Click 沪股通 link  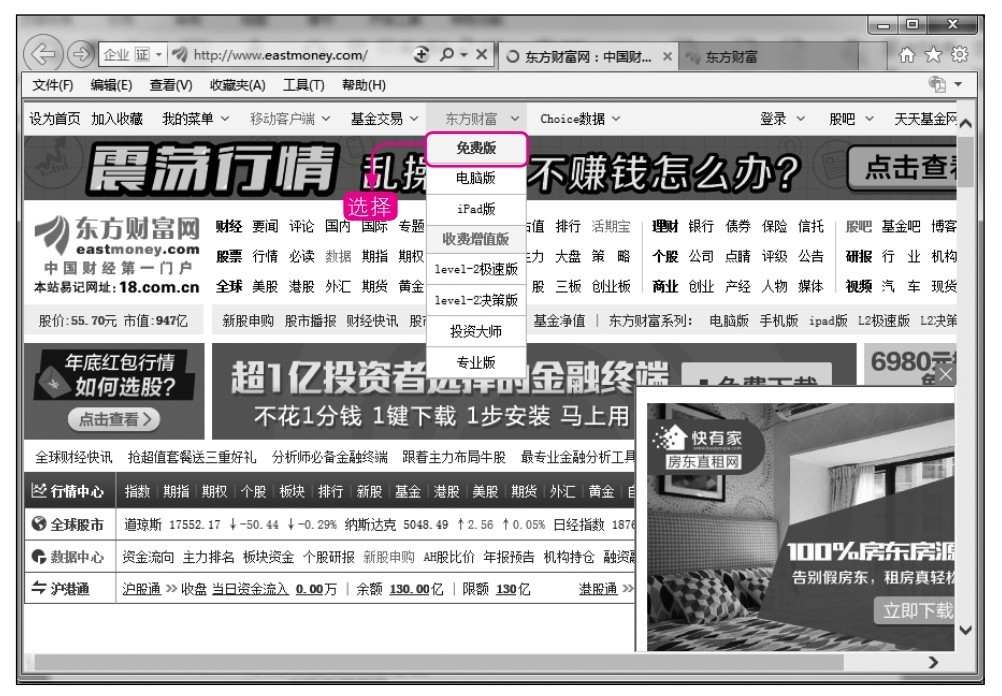pos(141,589)
